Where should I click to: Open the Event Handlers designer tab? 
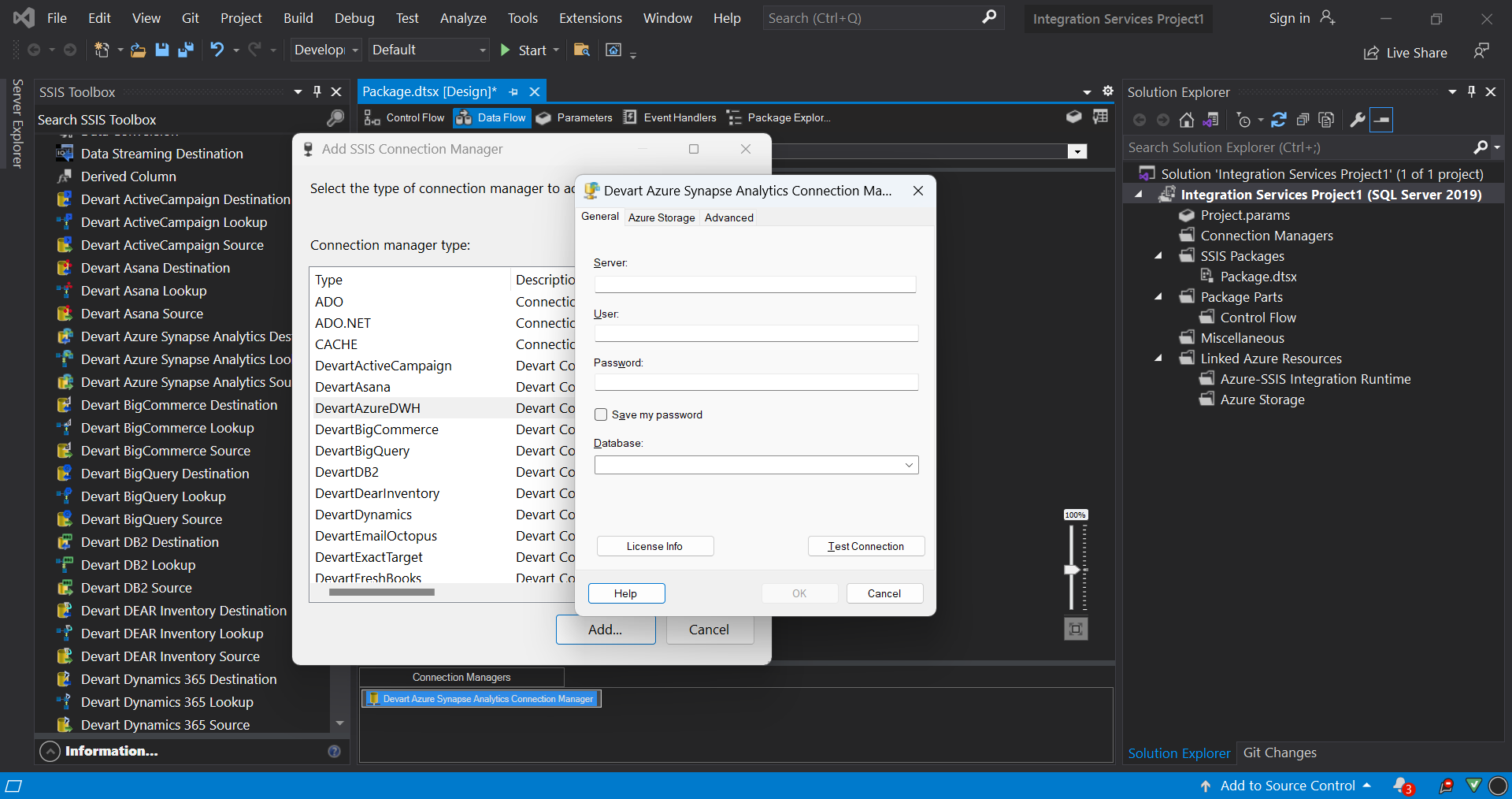pyautogui.click(x=670, y=117)
